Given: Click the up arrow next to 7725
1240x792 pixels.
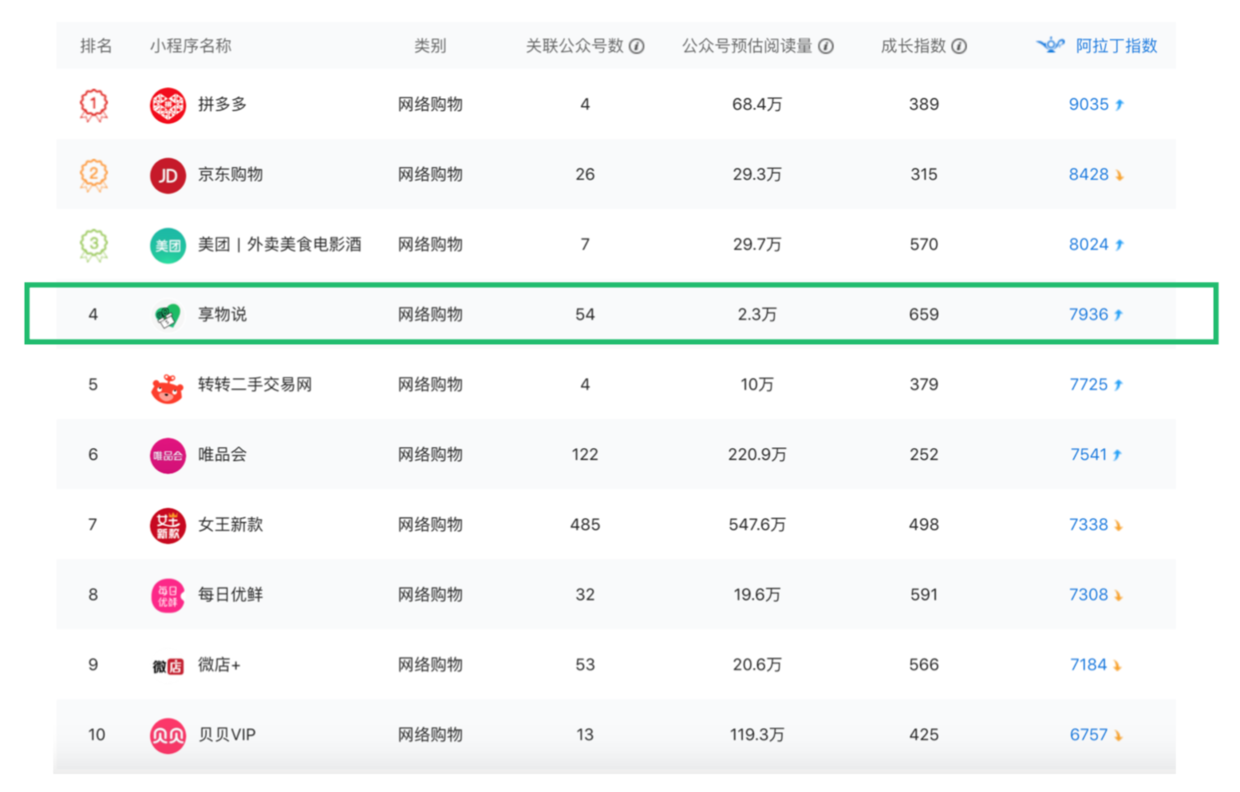Looking at the screenshot, I should point(1120,384).
